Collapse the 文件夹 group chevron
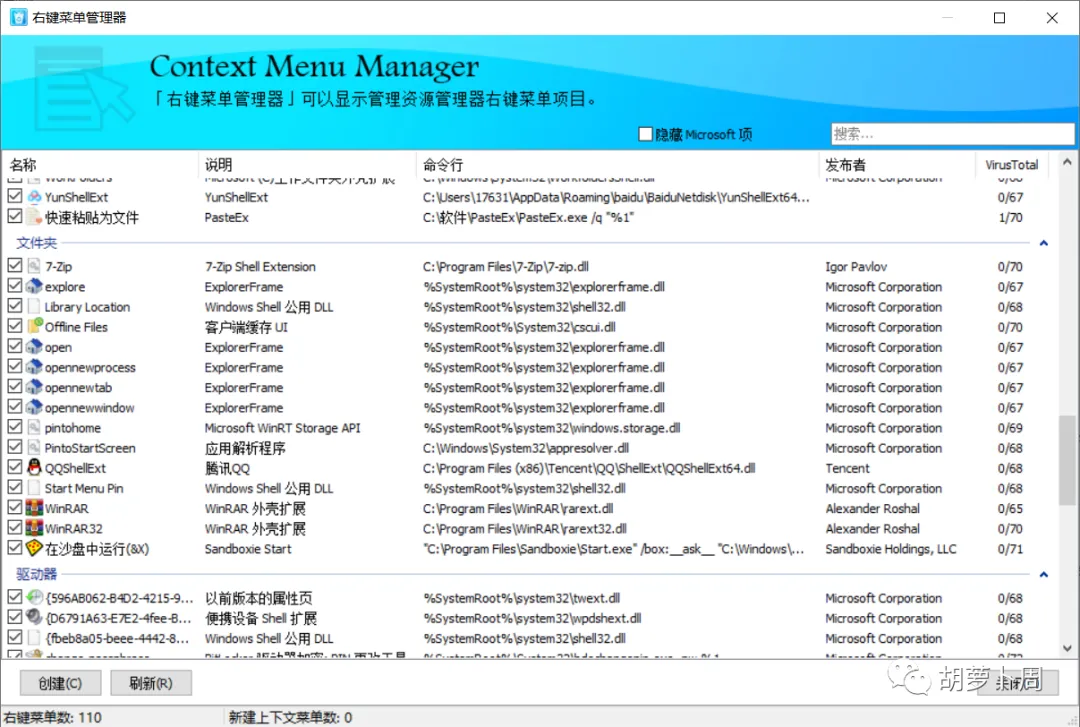Screen dimensions: 1080x727 1043,243
